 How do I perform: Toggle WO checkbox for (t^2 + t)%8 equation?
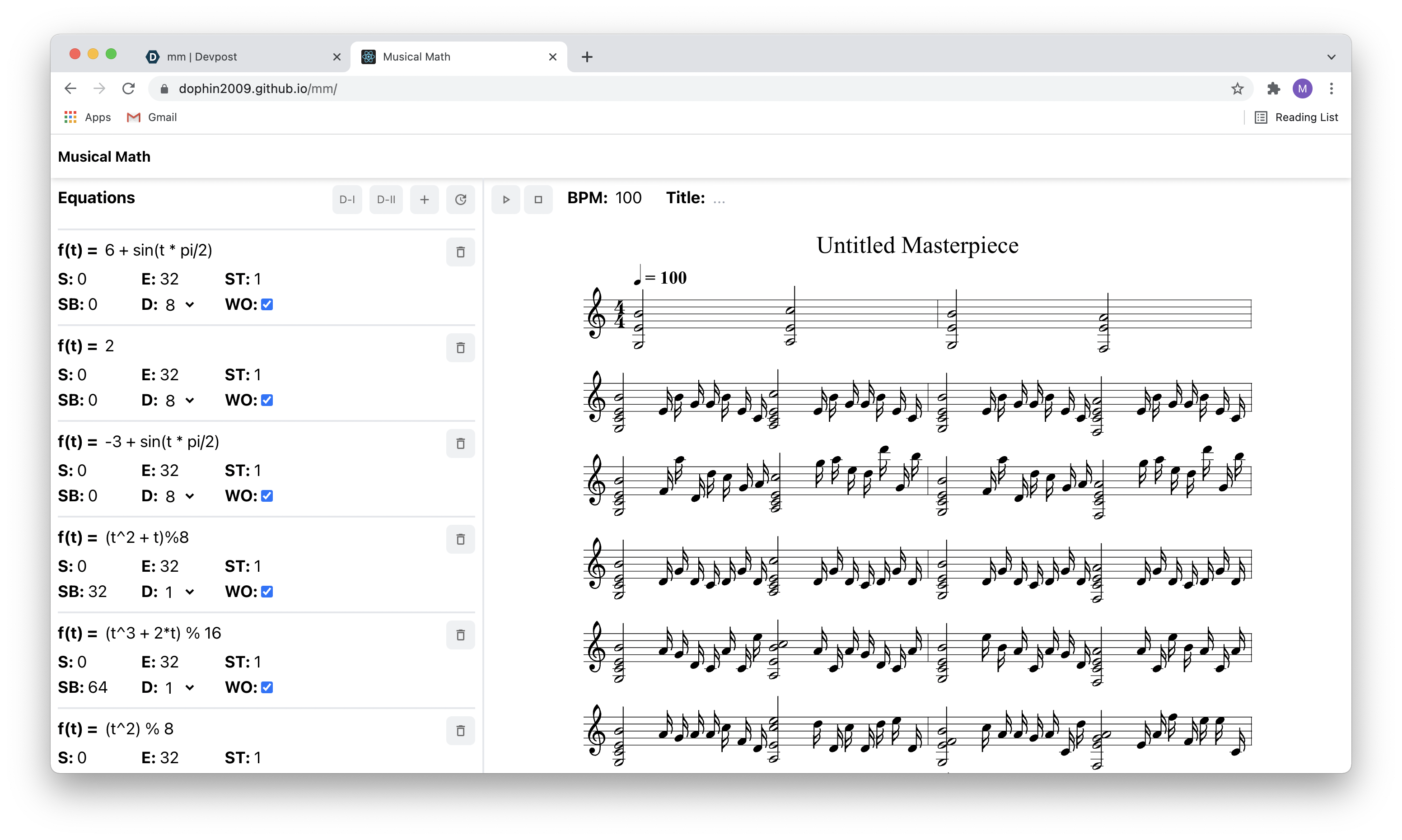pos(267,592)
